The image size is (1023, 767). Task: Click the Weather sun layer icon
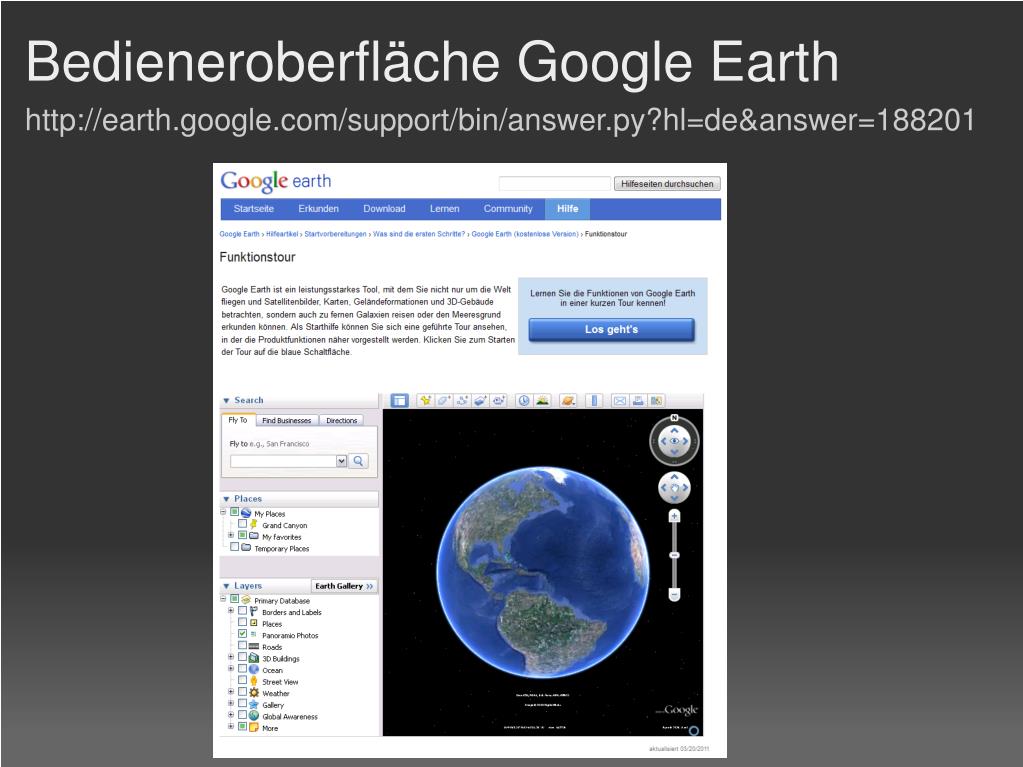(x=254, y=693)
